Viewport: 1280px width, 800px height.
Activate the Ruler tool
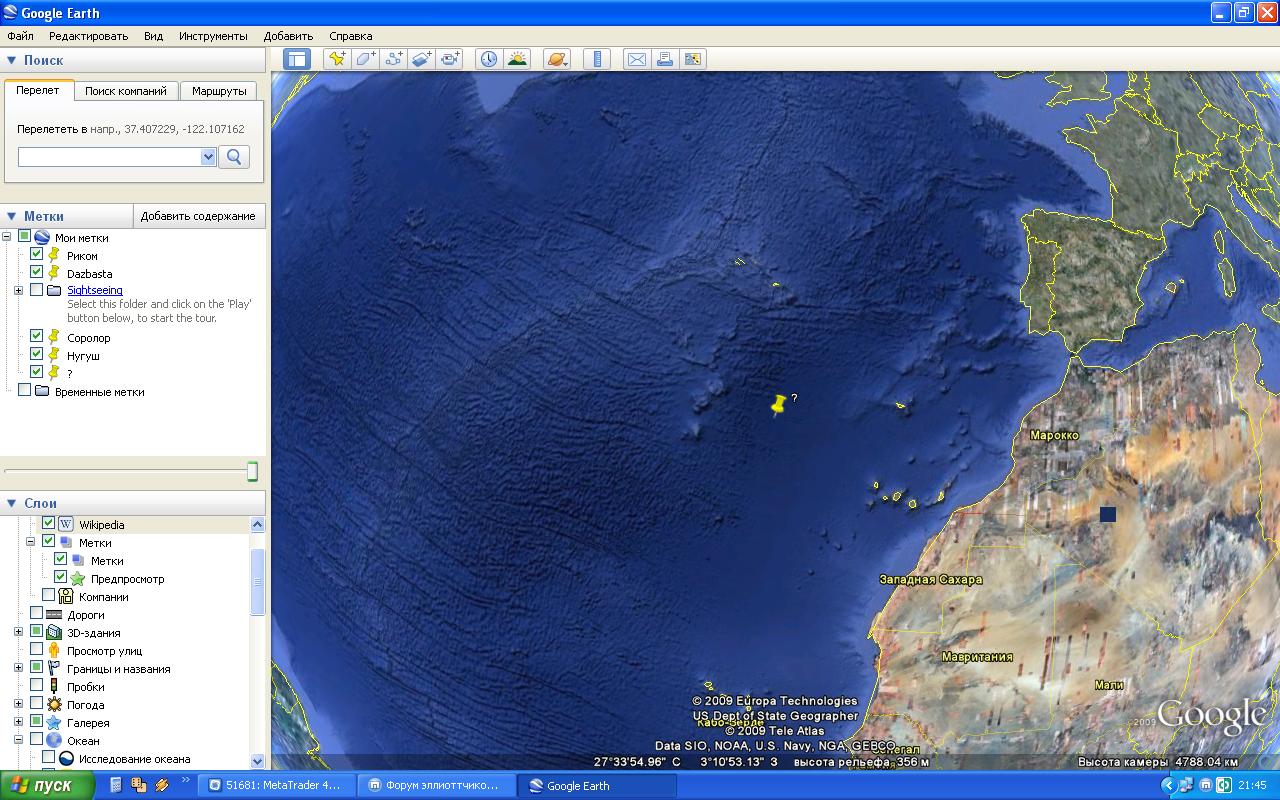[x=597, y=59]
